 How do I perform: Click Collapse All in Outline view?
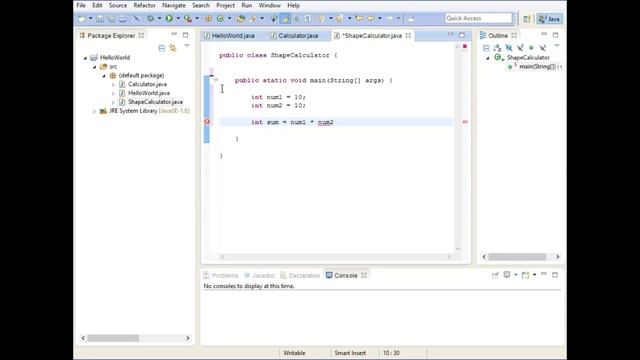[486, 48]
